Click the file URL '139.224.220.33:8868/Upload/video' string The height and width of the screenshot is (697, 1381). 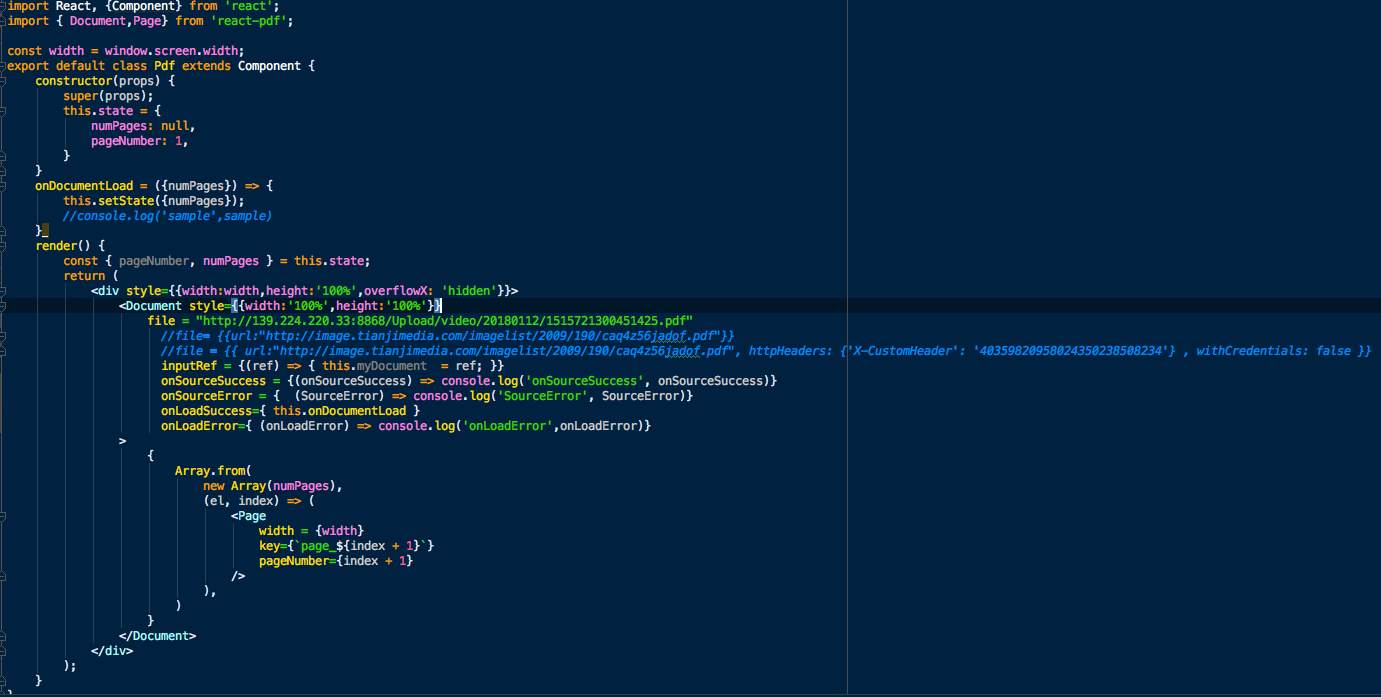[x=444, y=321]
